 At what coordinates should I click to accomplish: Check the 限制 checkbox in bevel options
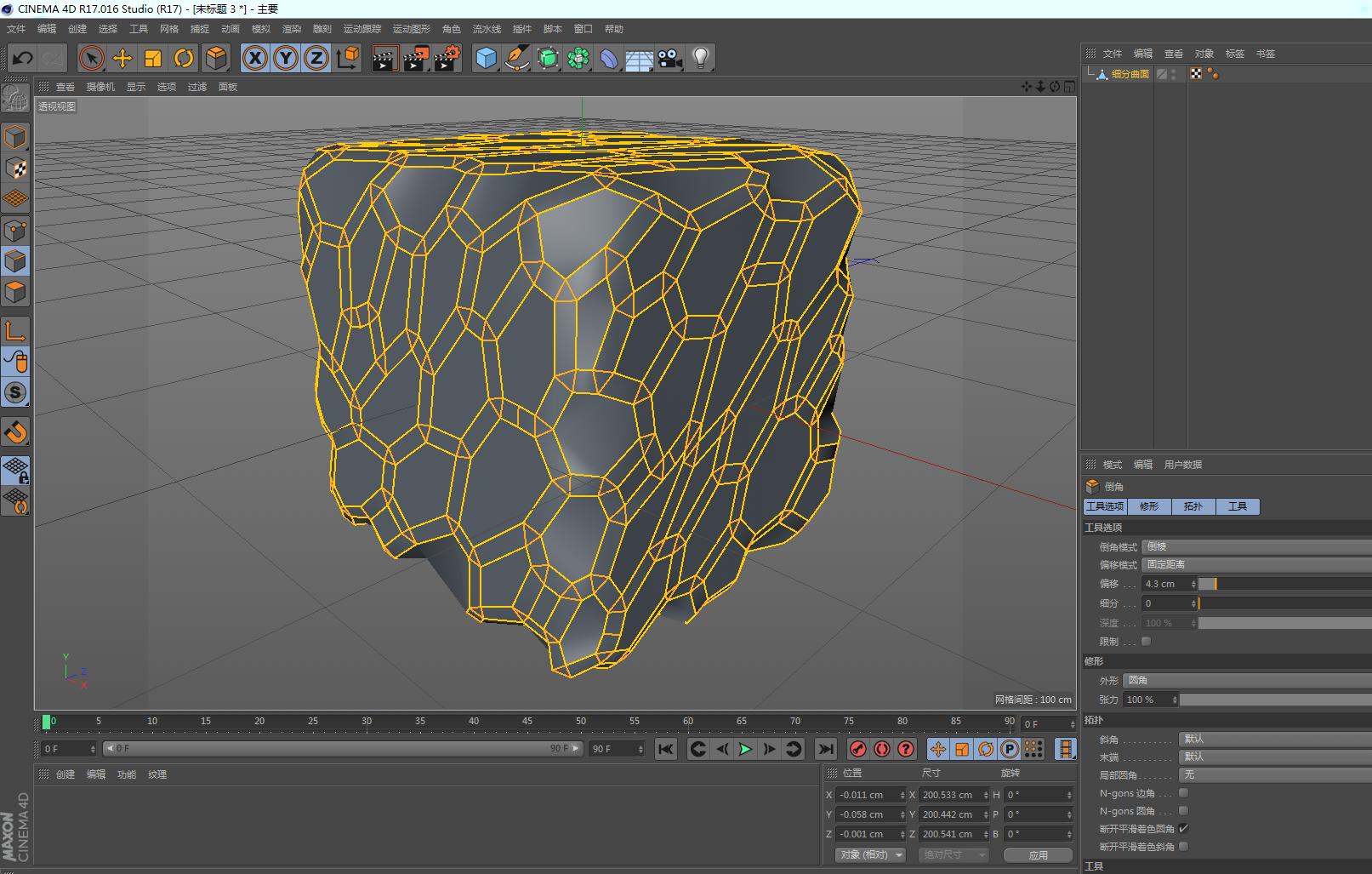1146,641
